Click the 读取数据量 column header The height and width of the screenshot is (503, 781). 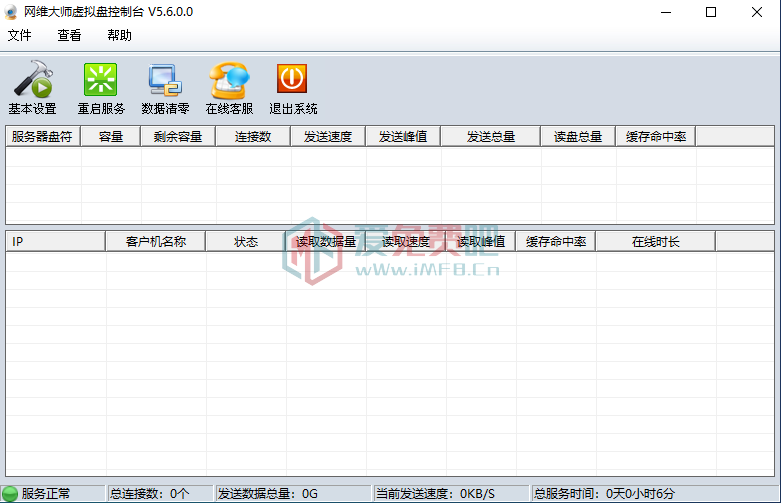coord(326,242)
